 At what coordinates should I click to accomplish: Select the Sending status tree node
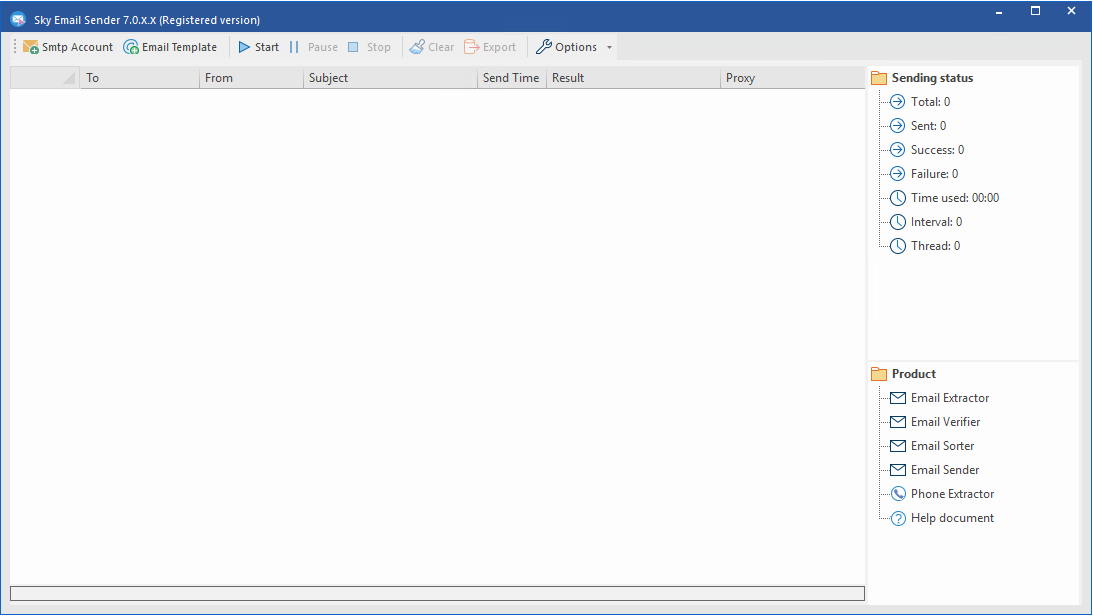932,78
